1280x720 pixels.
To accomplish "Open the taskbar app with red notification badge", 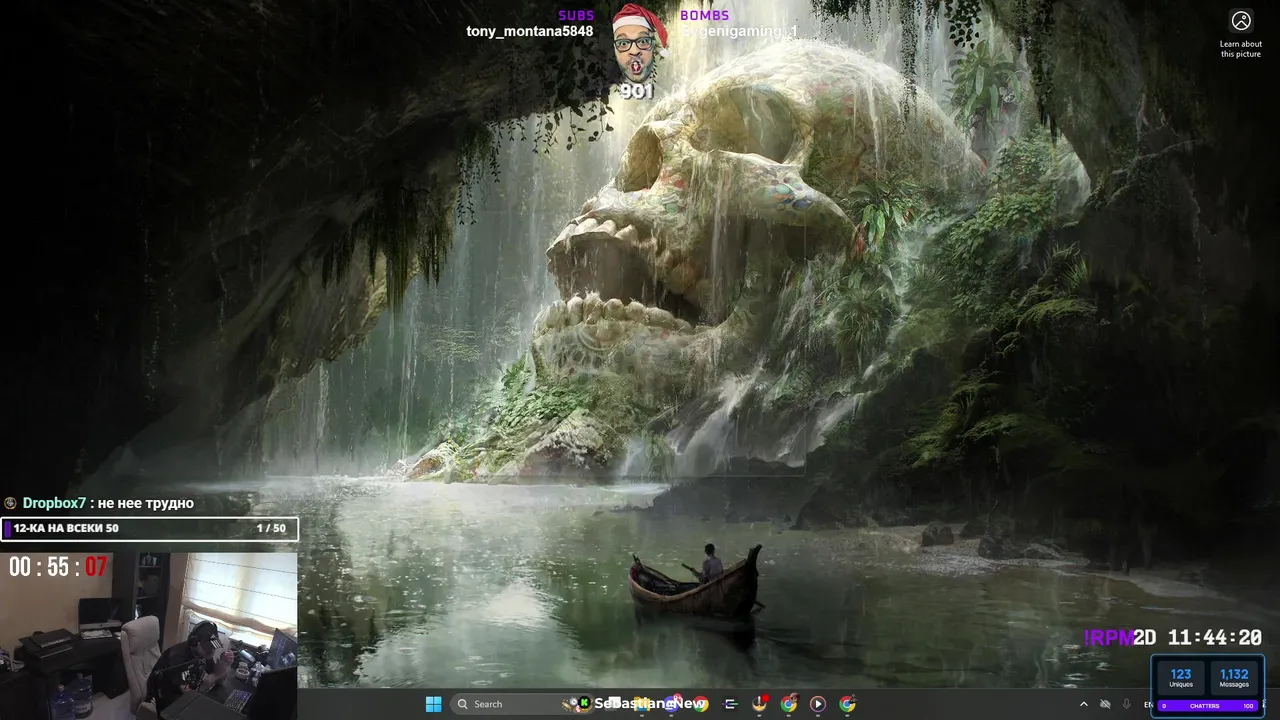I will coord(760,704).
